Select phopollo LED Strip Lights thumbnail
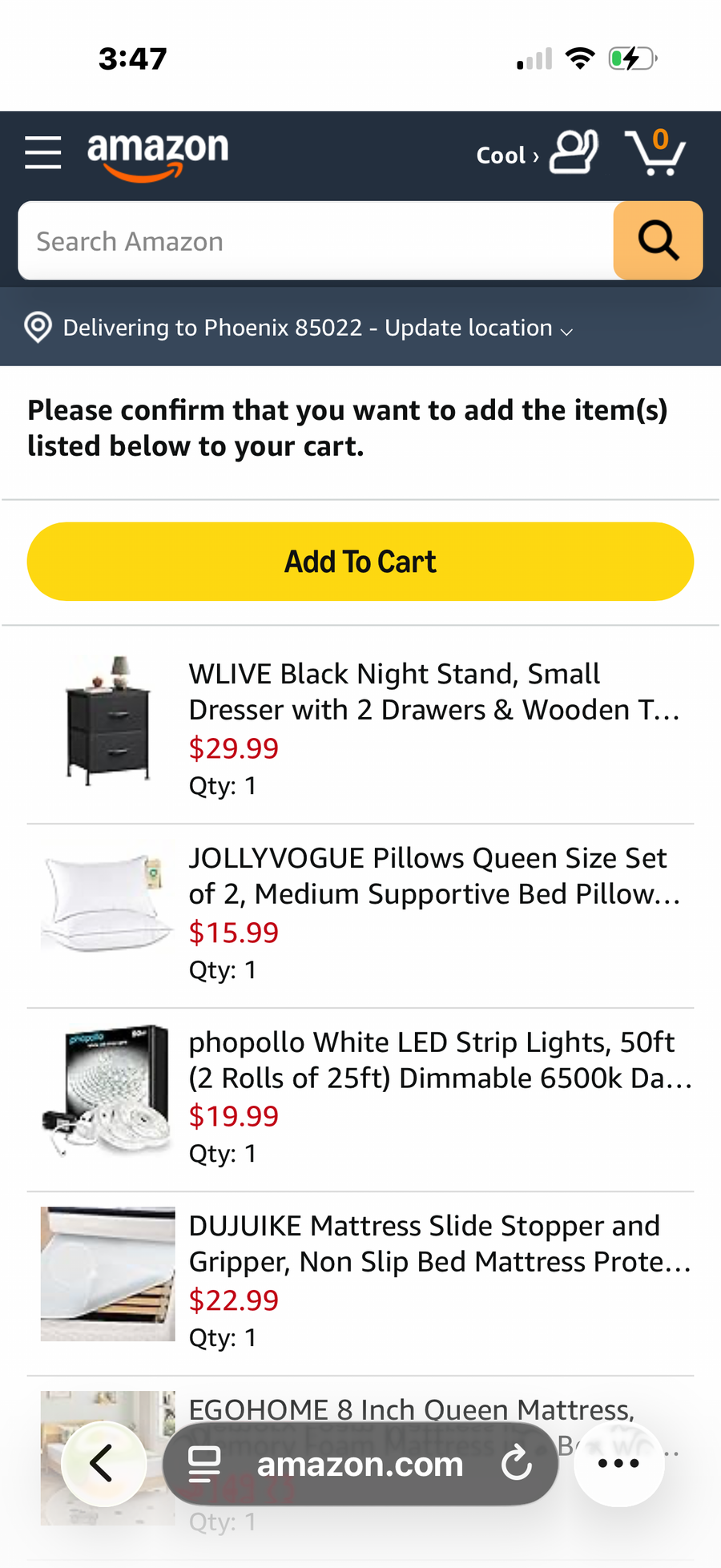Viewport: 721px width, 1568px height. coord(107,1090)
